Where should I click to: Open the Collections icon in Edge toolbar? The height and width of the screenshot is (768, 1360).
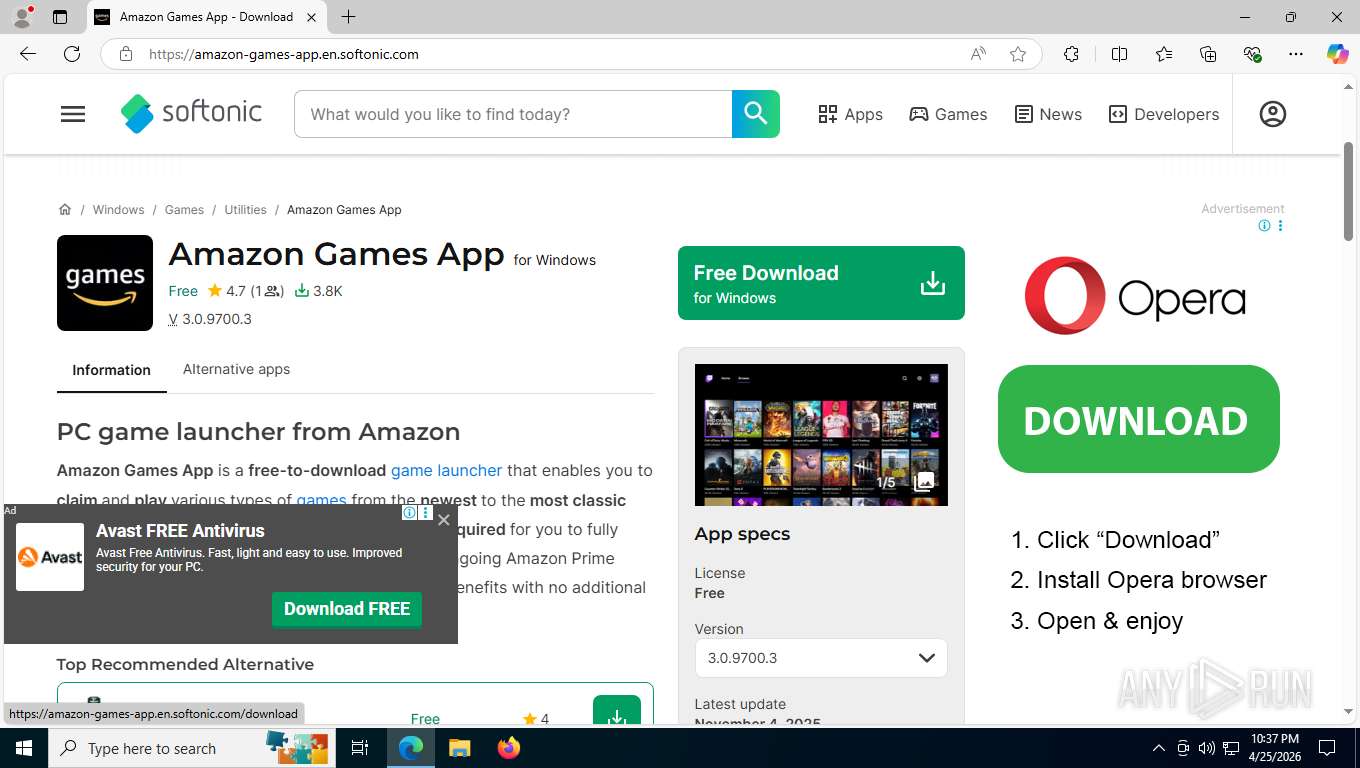pyautogui.click(x=1208, y=54)
